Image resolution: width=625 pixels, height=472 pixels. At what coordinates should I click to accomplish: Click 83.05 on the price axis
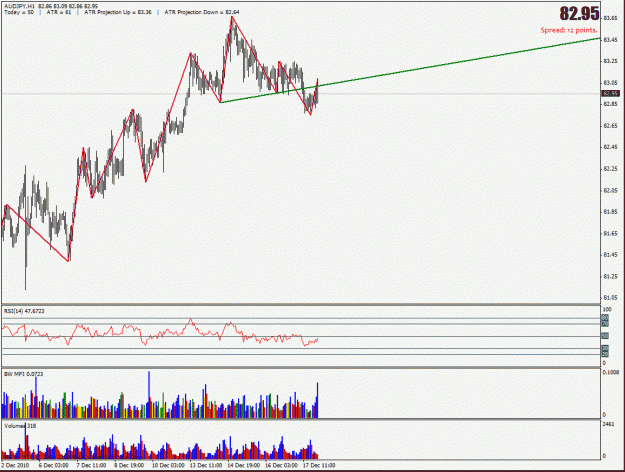[x=611, y=83]
